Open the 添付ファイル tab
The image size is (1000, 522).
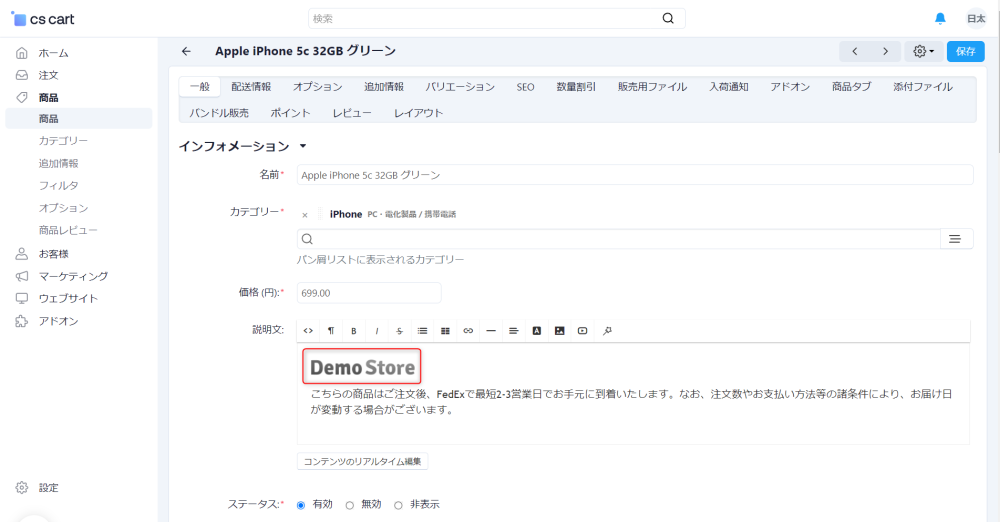tap(923, 87)
